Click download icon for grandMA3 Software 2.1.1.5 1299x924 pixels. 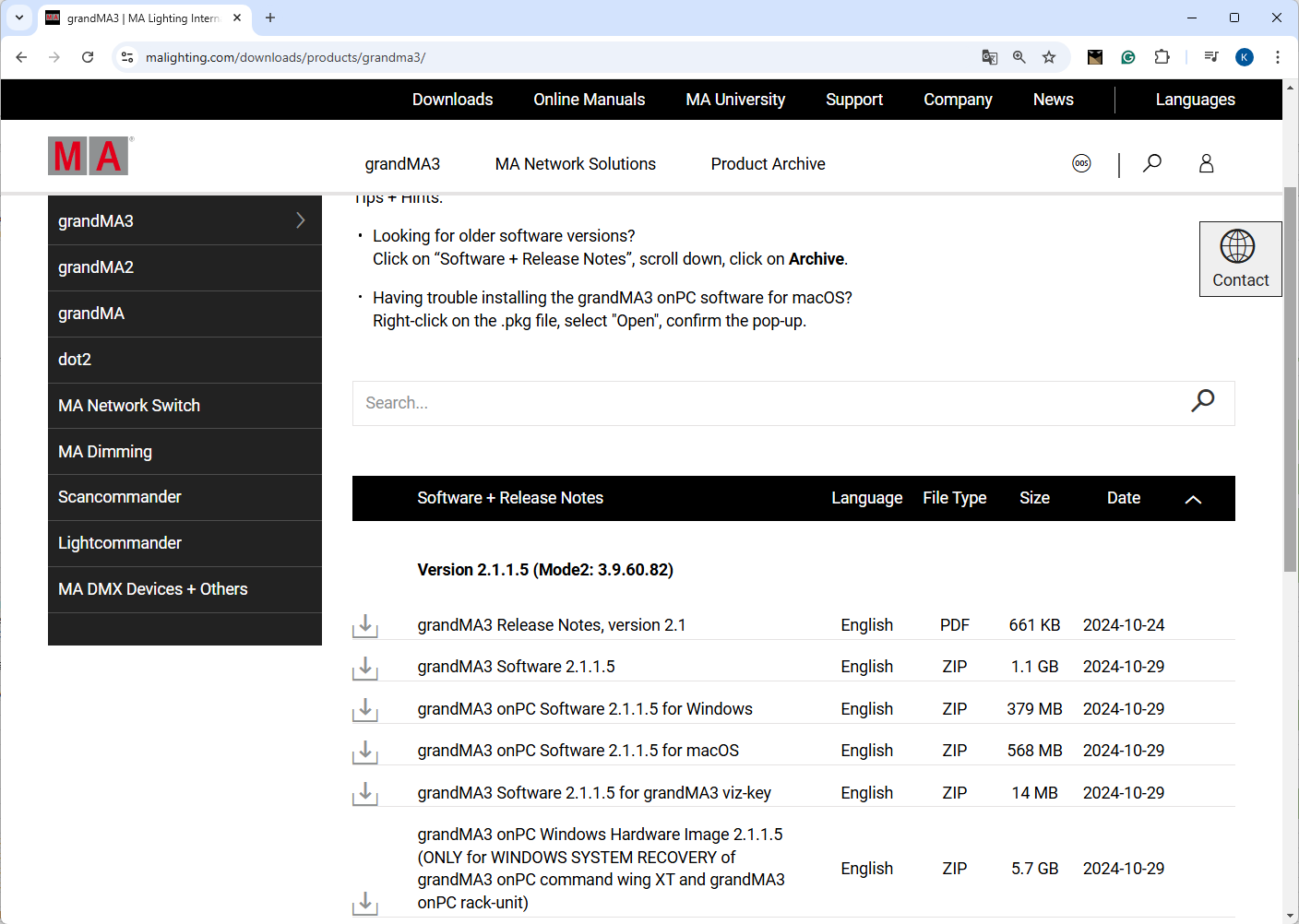[x=365, y=668]
